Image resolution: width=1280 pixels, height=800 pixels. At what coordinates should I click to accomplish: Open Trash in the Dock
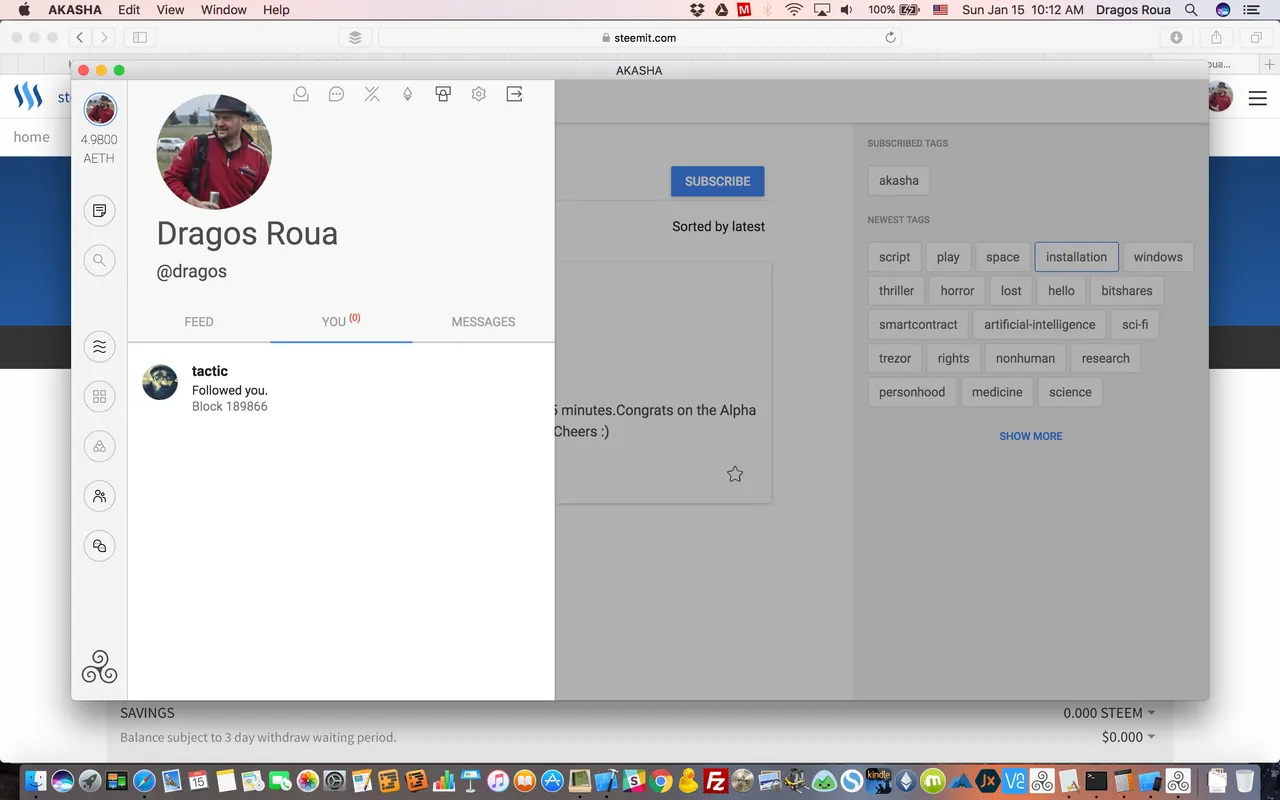(1244, 780)
